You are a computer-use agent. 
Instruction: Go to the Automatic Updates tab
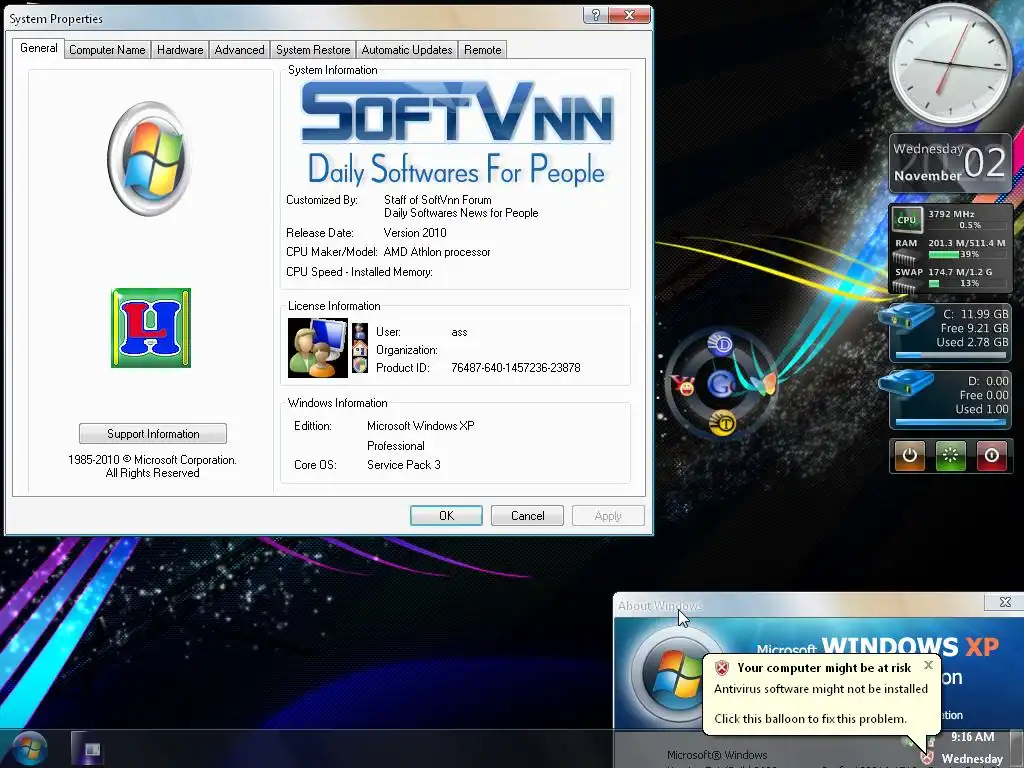(407, 50)
